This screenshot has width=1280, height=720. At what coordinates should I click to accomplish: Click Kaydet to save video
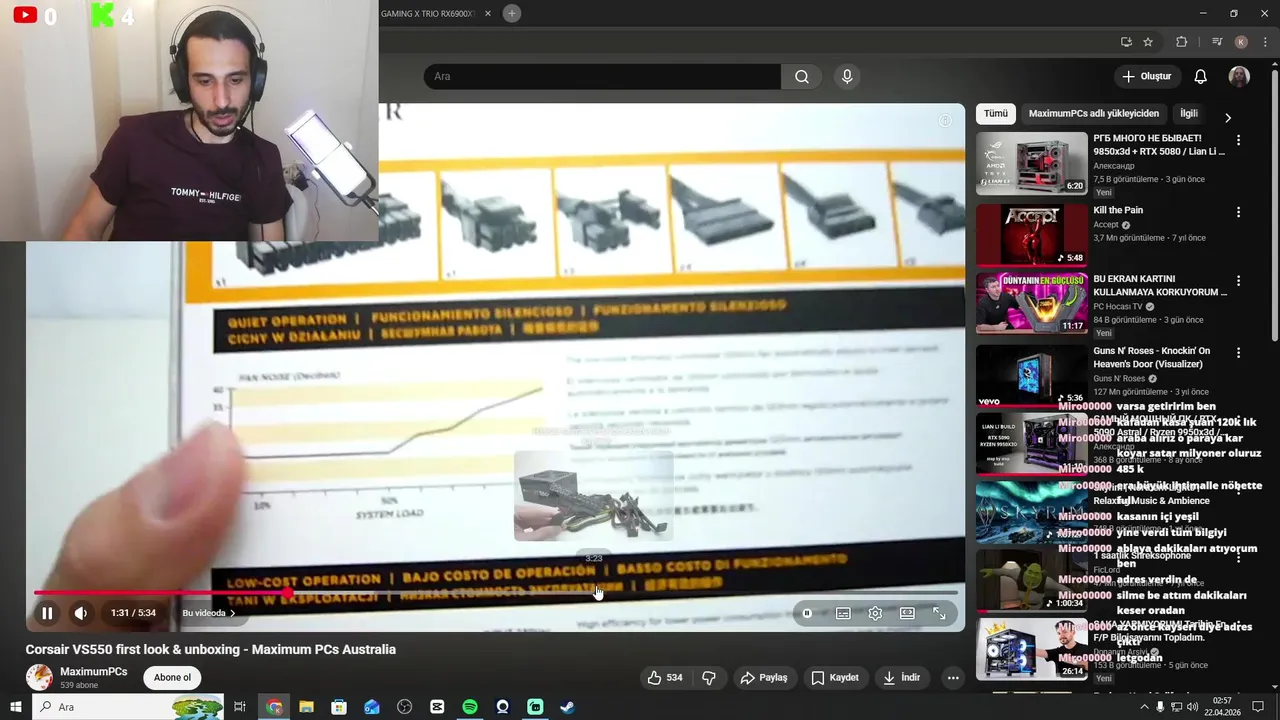click(835, 678)
